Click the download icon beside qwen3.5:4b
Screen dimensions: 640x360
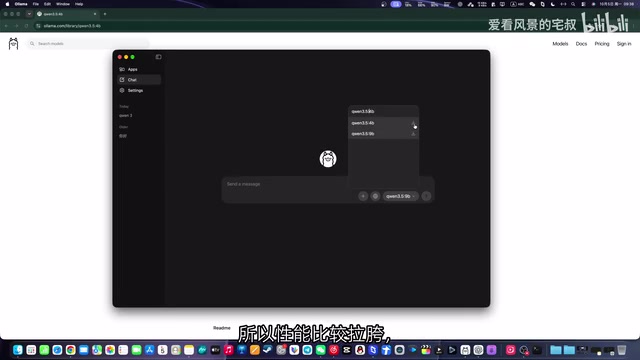click(x=413, y=123)
